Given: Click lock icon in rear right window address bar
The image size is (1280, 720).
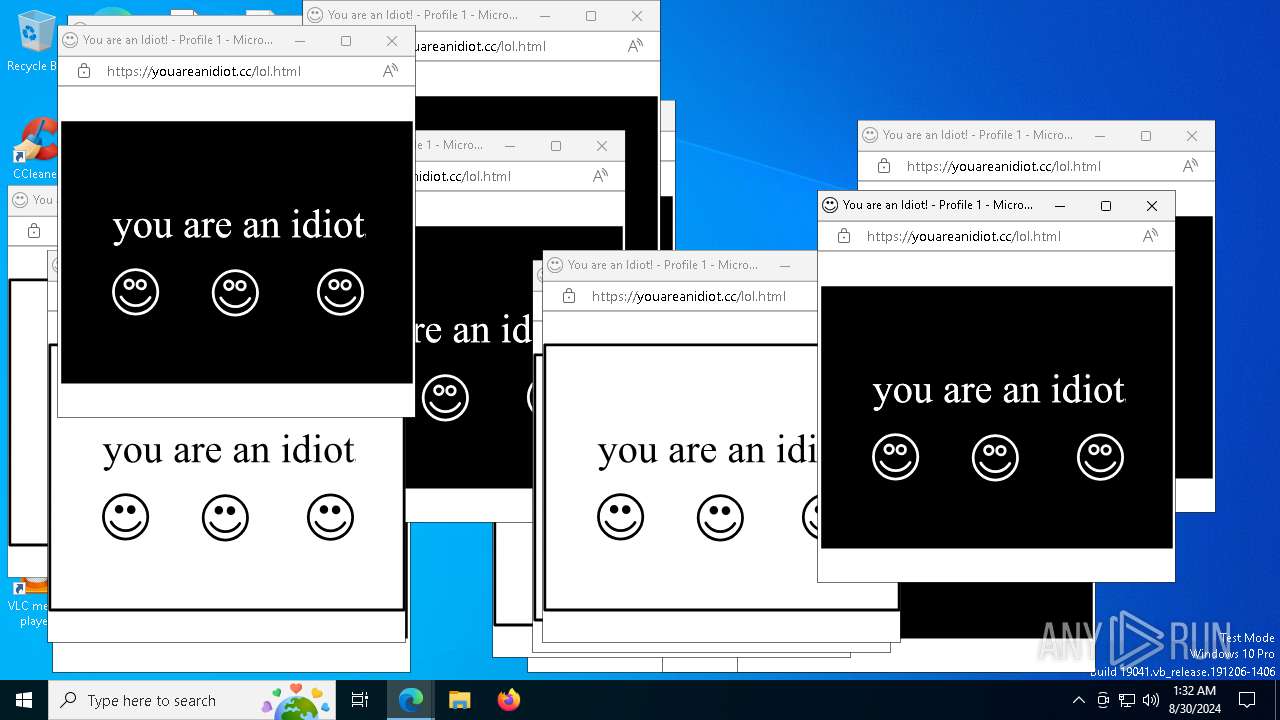Looking at the screenshot, I should point(884,166).
